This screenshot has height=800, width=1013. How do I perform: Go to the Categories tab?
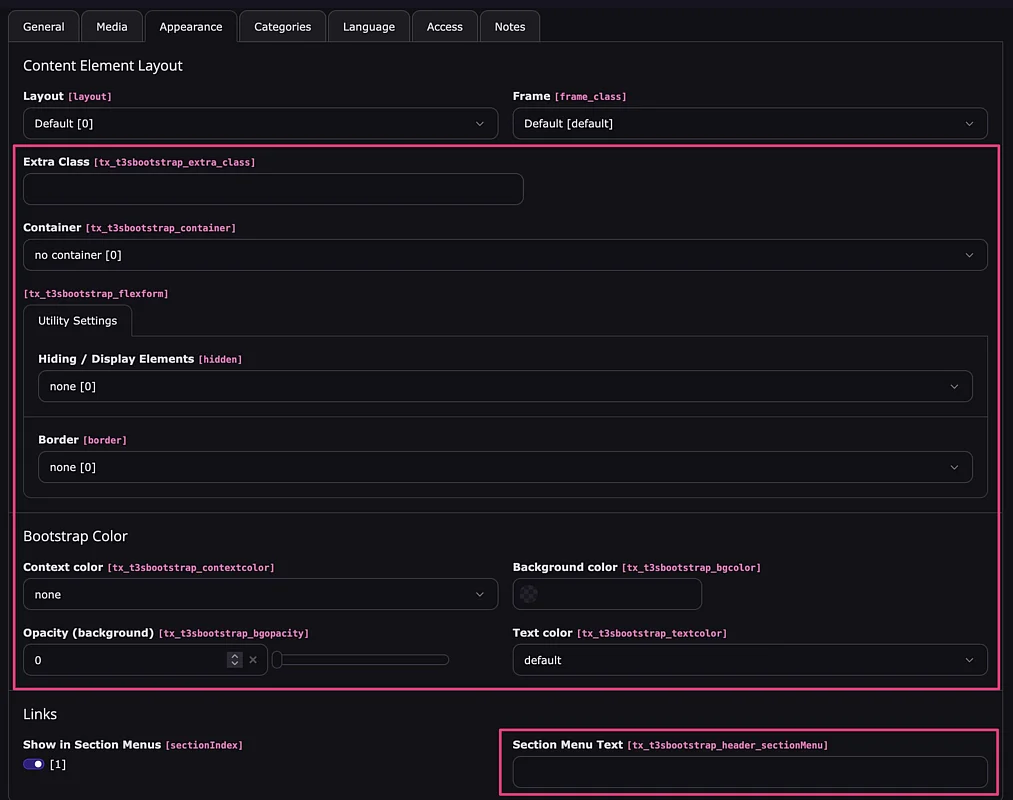(282, 27)
